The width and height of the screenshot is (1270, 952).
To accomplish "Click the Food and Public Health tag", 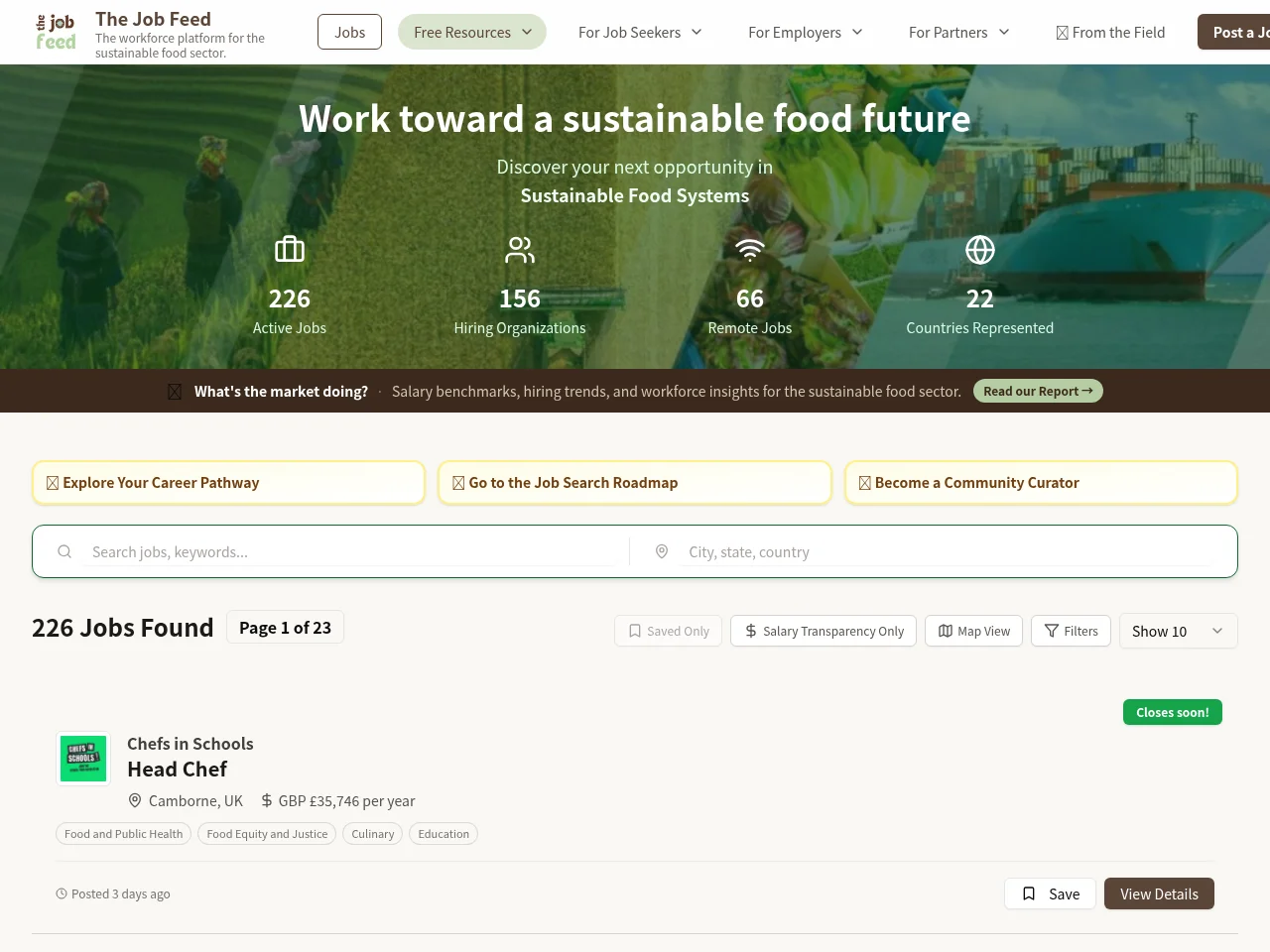I will [123, 834].
